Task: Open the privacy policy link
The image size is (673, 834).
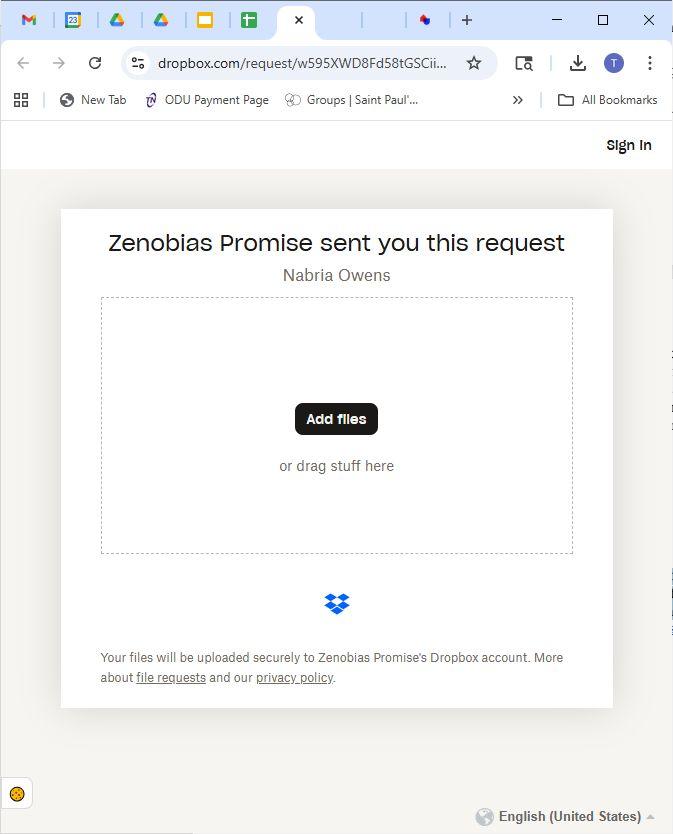Action: pos(294,678)
